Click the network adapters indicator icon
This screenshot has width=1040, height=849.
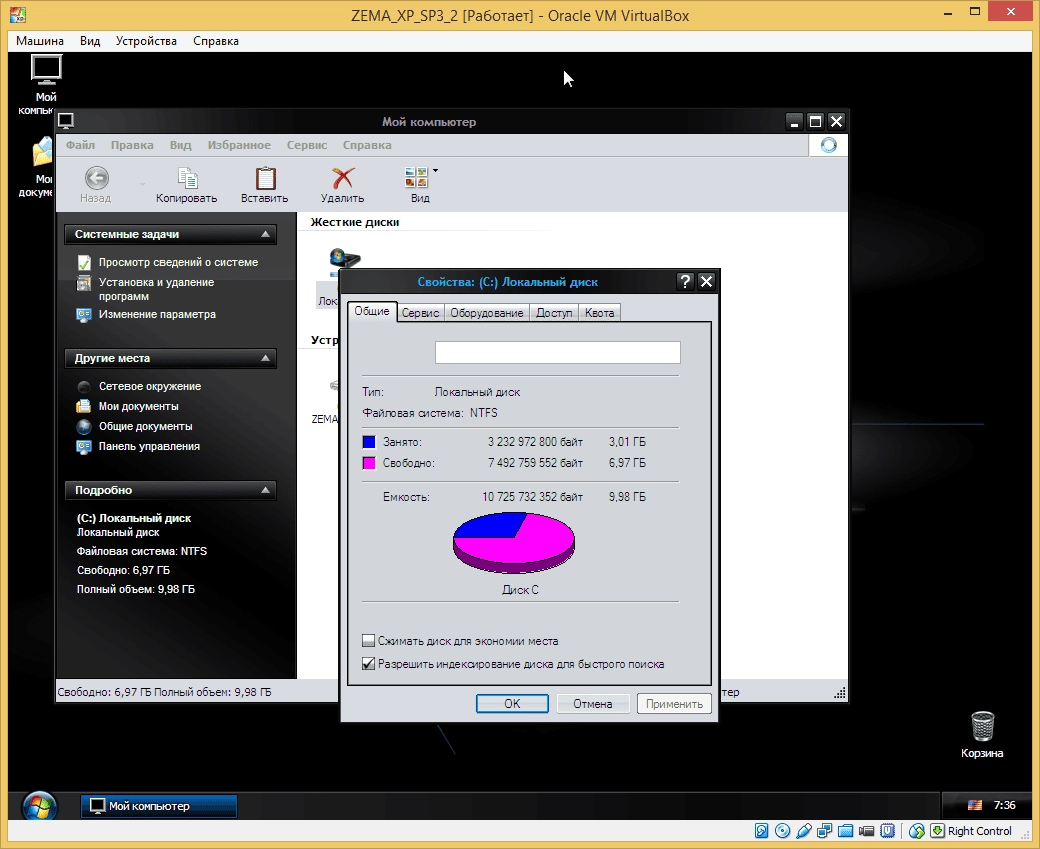pyautogui.click(x=824, y=830)
